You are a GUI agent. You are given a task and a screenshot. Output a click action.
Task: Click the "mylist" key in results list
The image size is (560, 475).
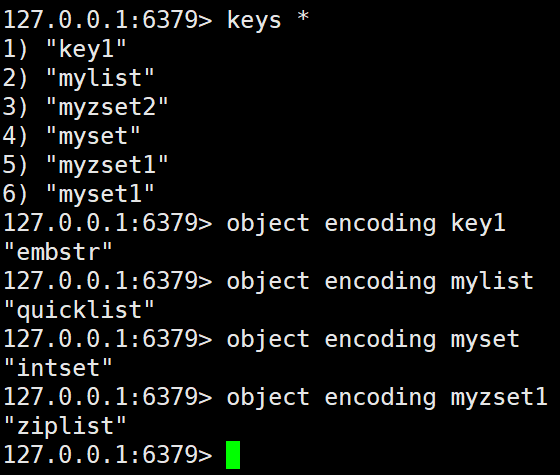pos(100,78)
